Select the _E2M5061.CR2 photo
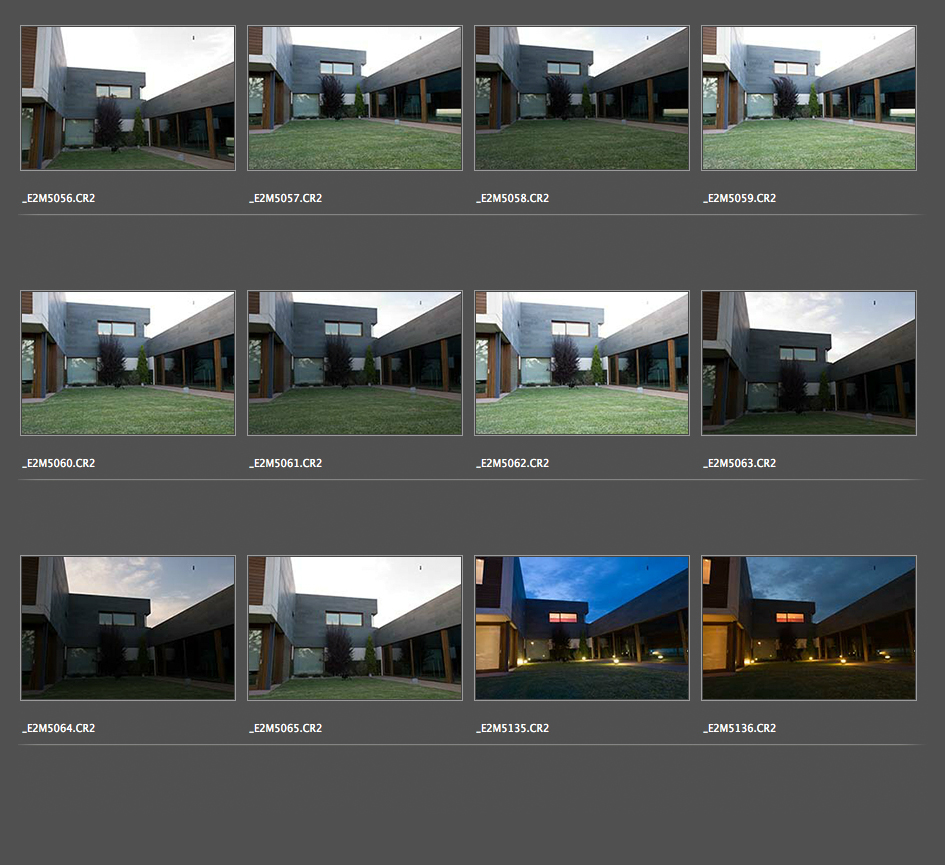Screen dimensions: 945x865 pyautogui.click(x=355, y=363)
